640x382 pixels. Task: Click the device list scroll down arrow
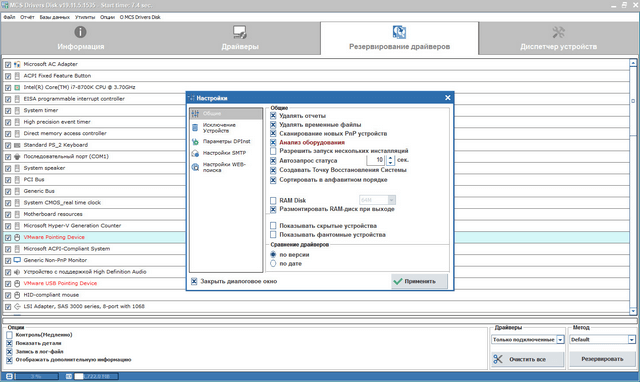tap(633, 311)
